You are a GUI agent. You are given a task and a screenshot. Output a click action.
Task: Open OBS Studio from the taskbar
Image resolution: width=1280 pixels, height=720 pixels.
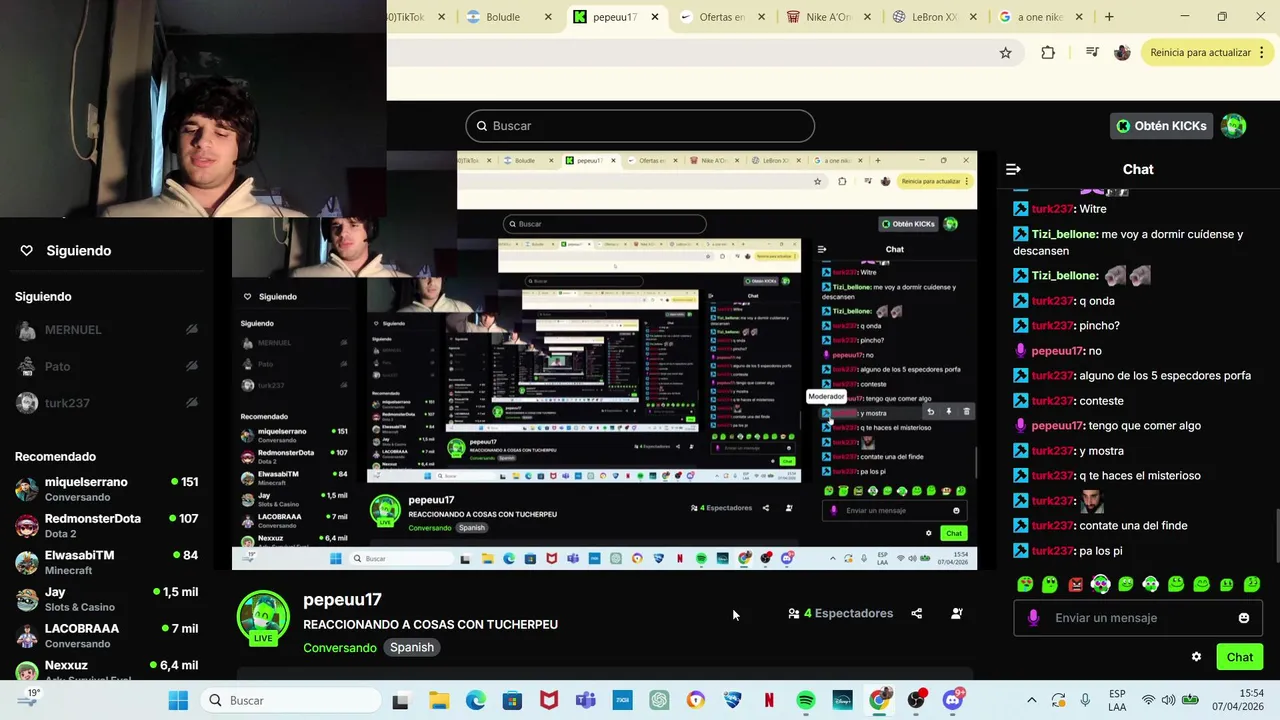coord(916,701)
